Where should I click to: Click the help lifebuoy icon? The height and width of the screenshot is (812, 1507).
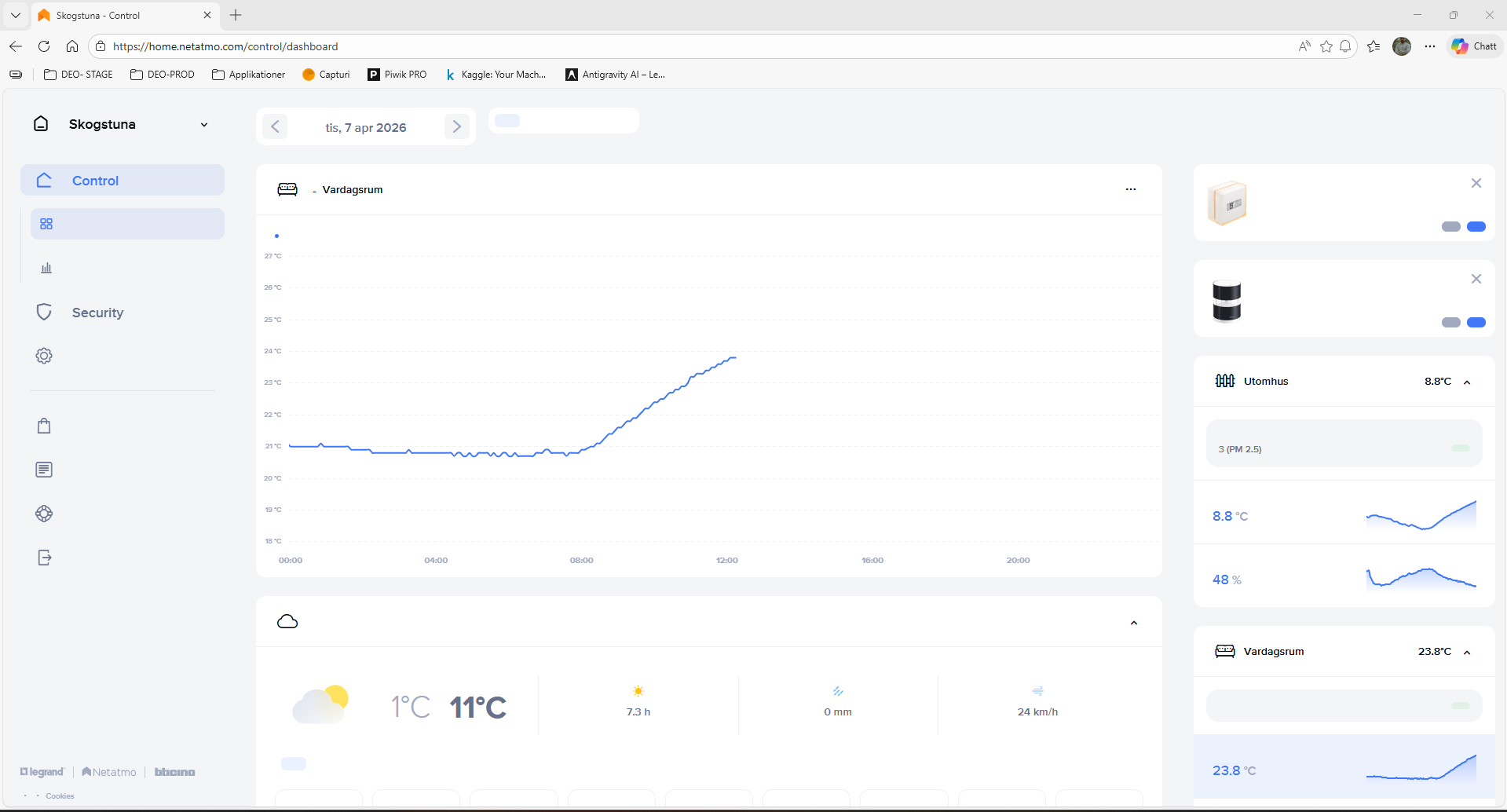(x=44, y=514)
